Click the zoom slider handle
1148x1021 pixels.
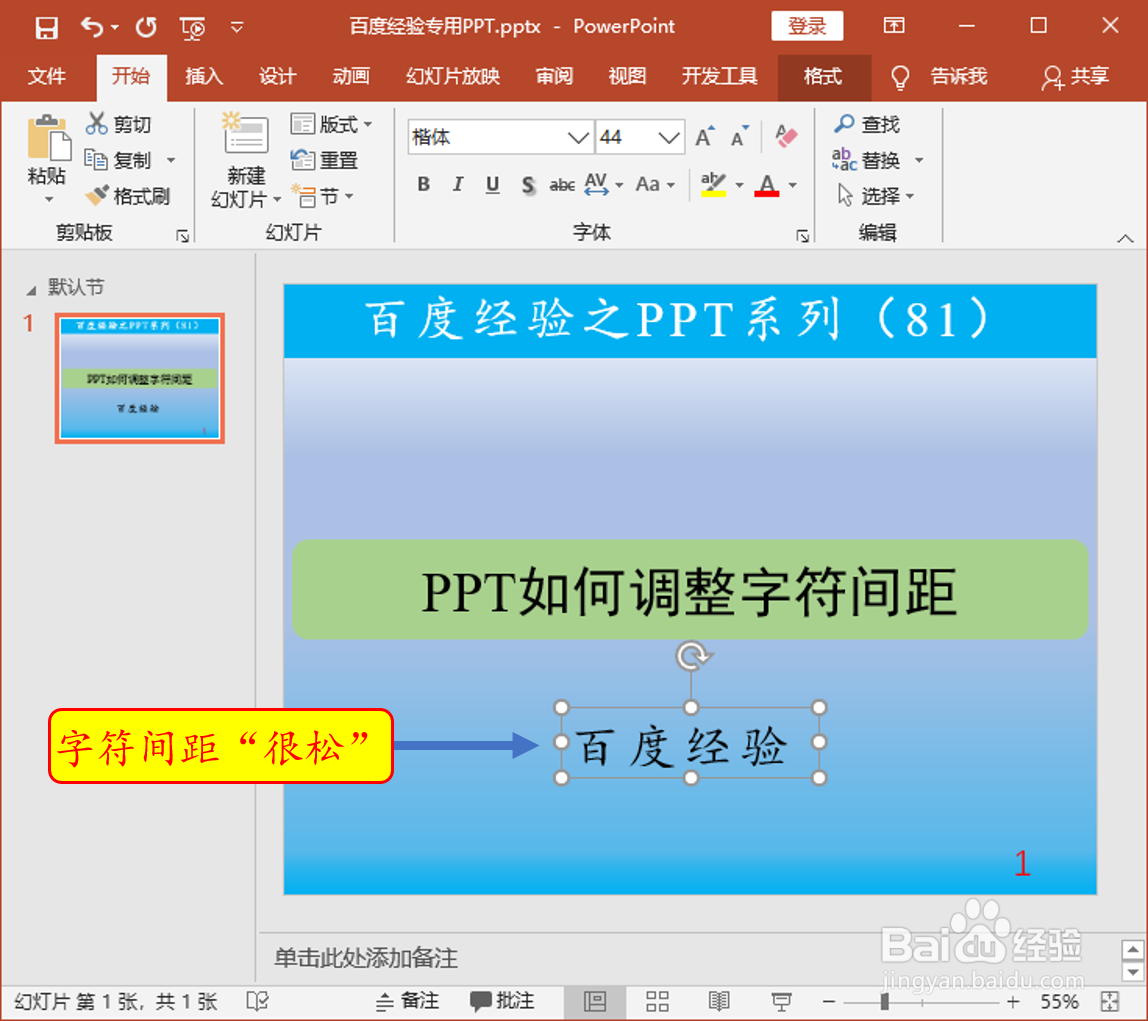pyautogui.click(x=884, y=1001)
